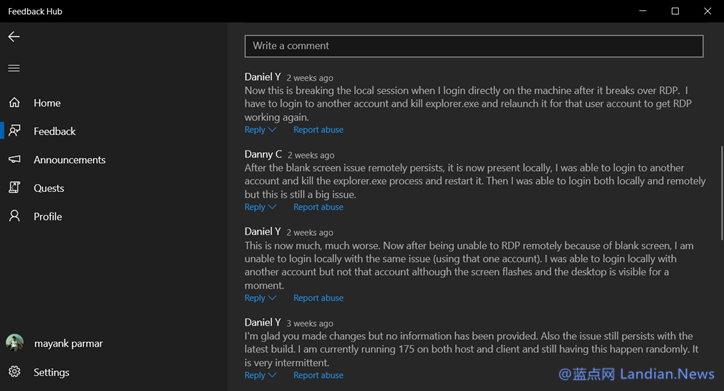Click the vertical scrollbar thumb

pos(722,193)
